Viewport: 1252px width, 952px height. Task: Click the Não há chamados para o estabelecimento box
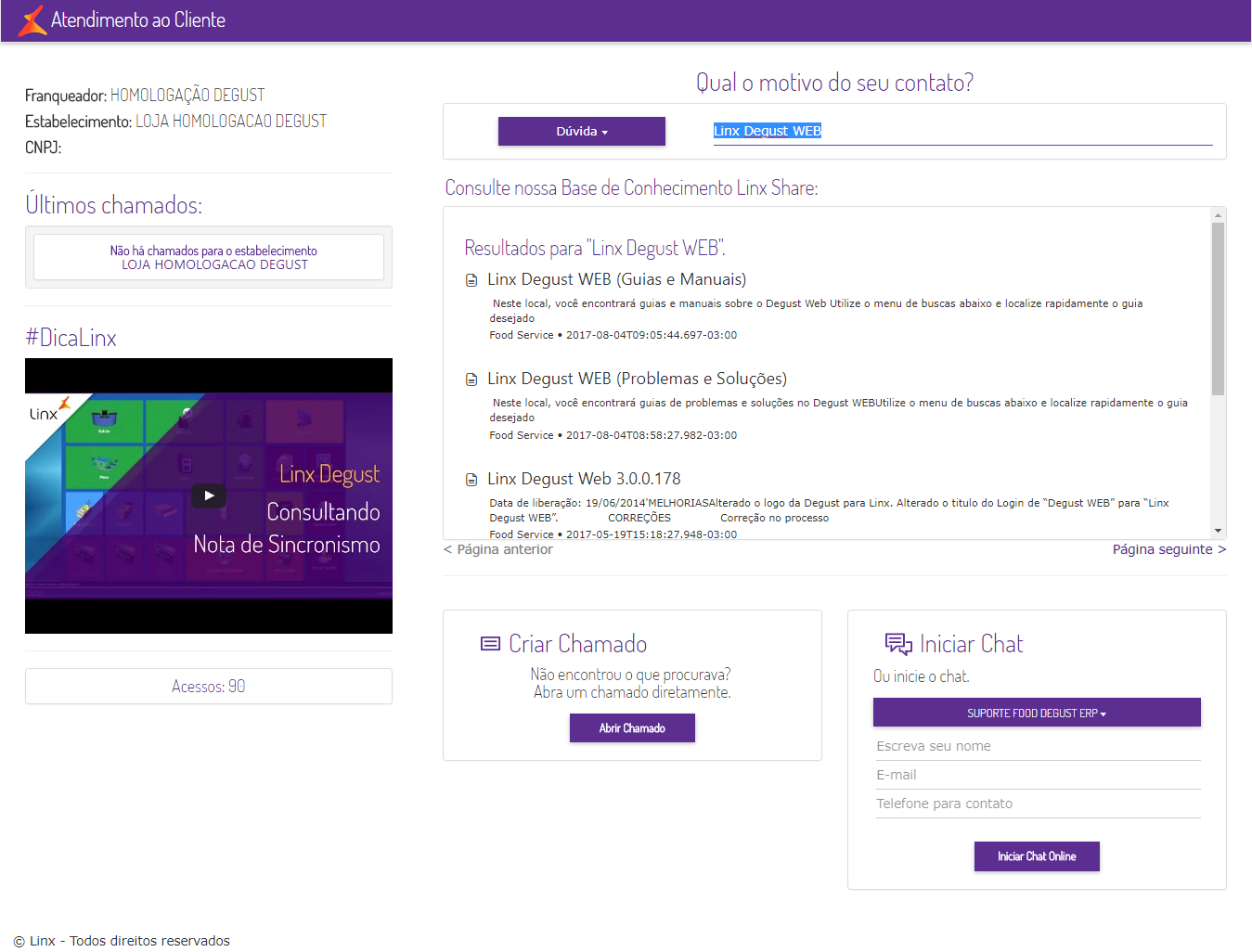click(x=209, y=257)
